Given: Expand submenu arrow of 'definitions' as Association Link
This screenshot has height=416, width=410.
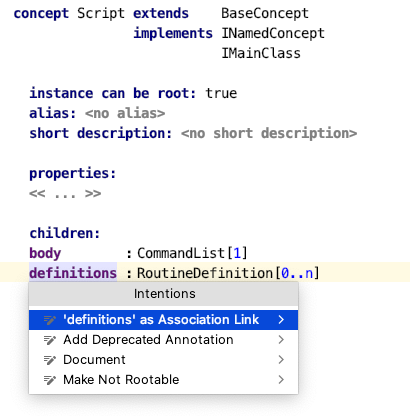Looking at the screenshot, I should 281,320.
